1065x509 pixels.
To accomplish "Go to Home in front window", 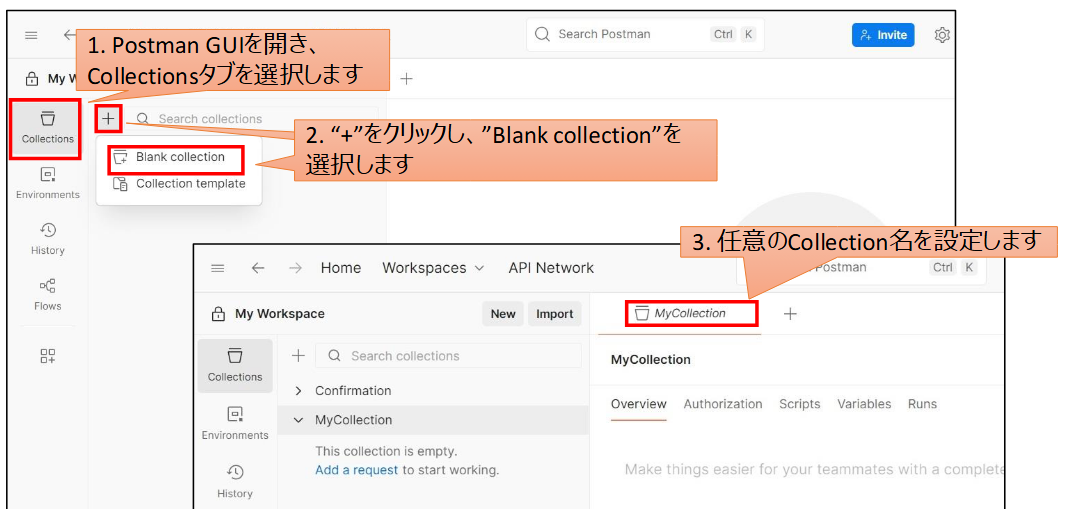I will [x=340, y=268].
